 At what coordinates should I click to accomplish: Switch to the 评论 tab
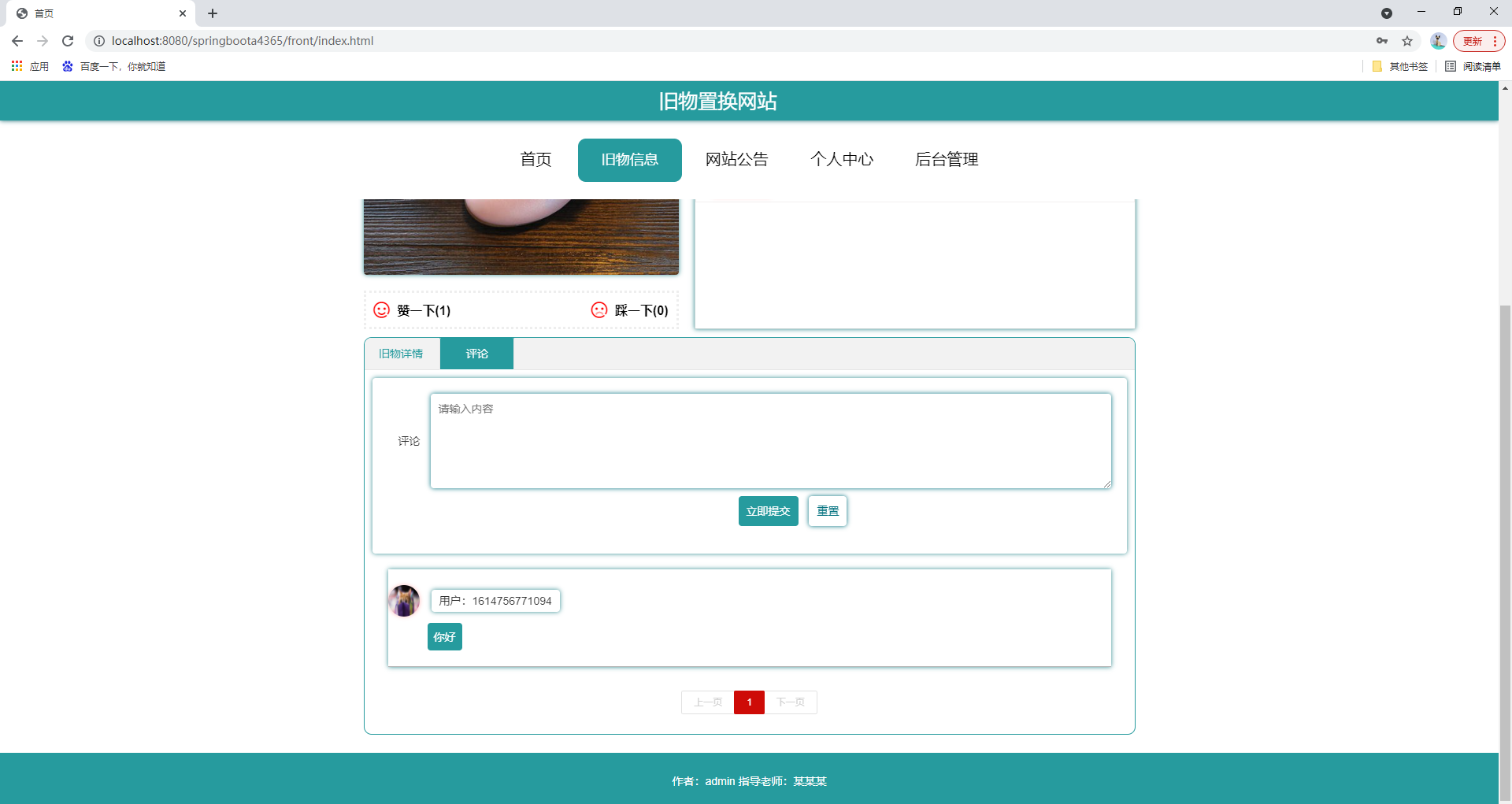click(476, 354)
